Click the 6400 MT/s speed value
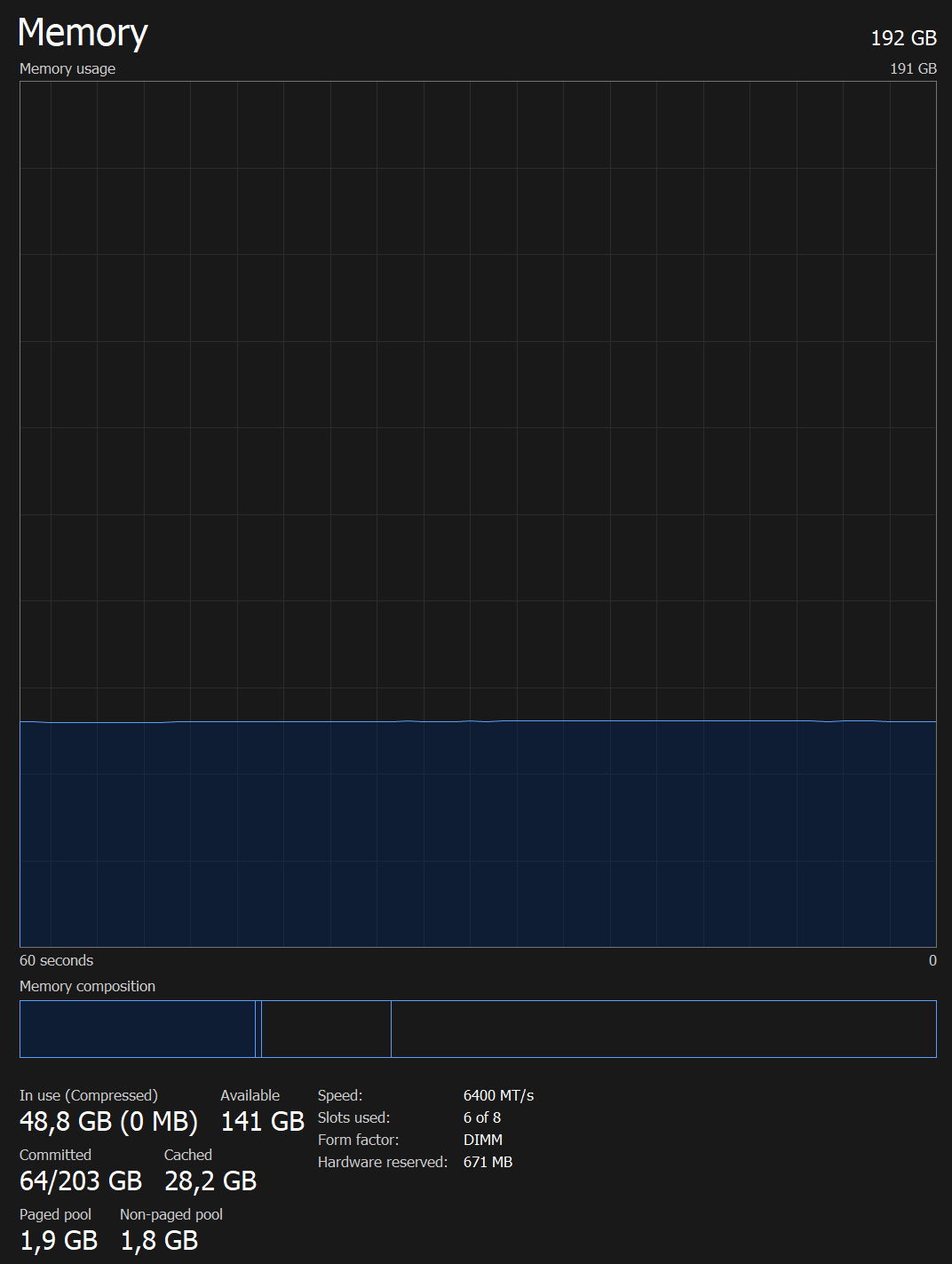The width and height of the screenshot is (952, 1264). tap(498, 1095)
